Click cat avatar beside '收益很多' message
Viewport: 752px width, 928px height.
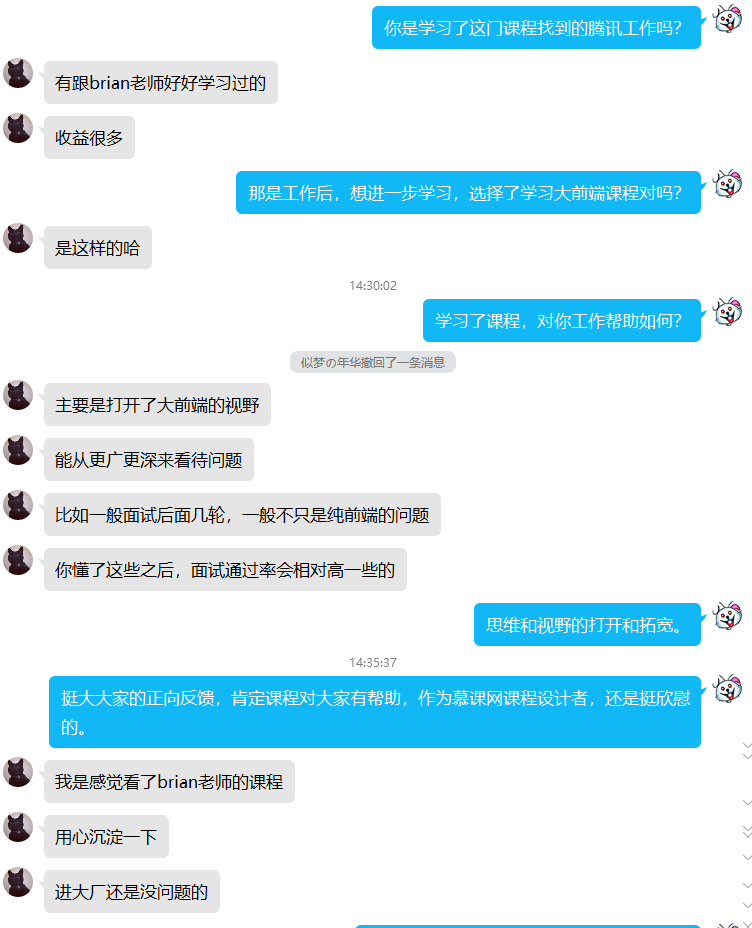[x=18, y=128]
